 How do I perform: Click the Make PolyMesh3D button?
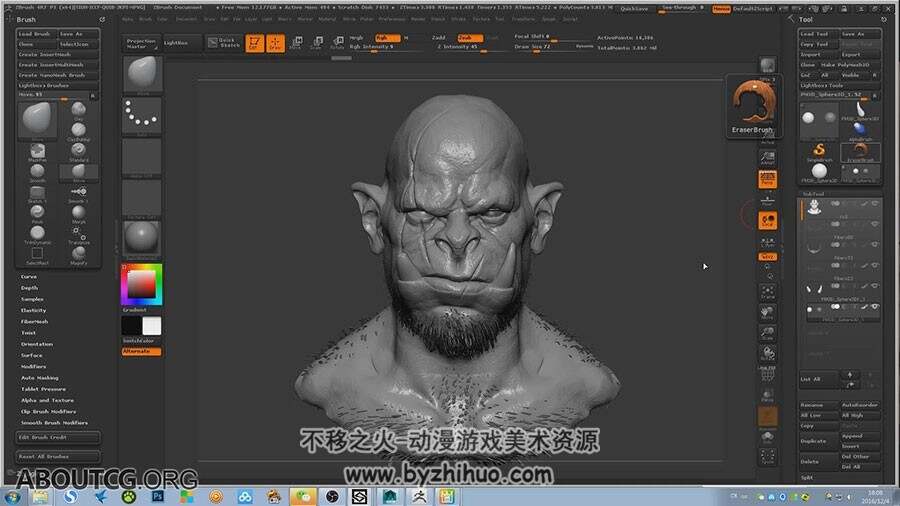point(850,65)
